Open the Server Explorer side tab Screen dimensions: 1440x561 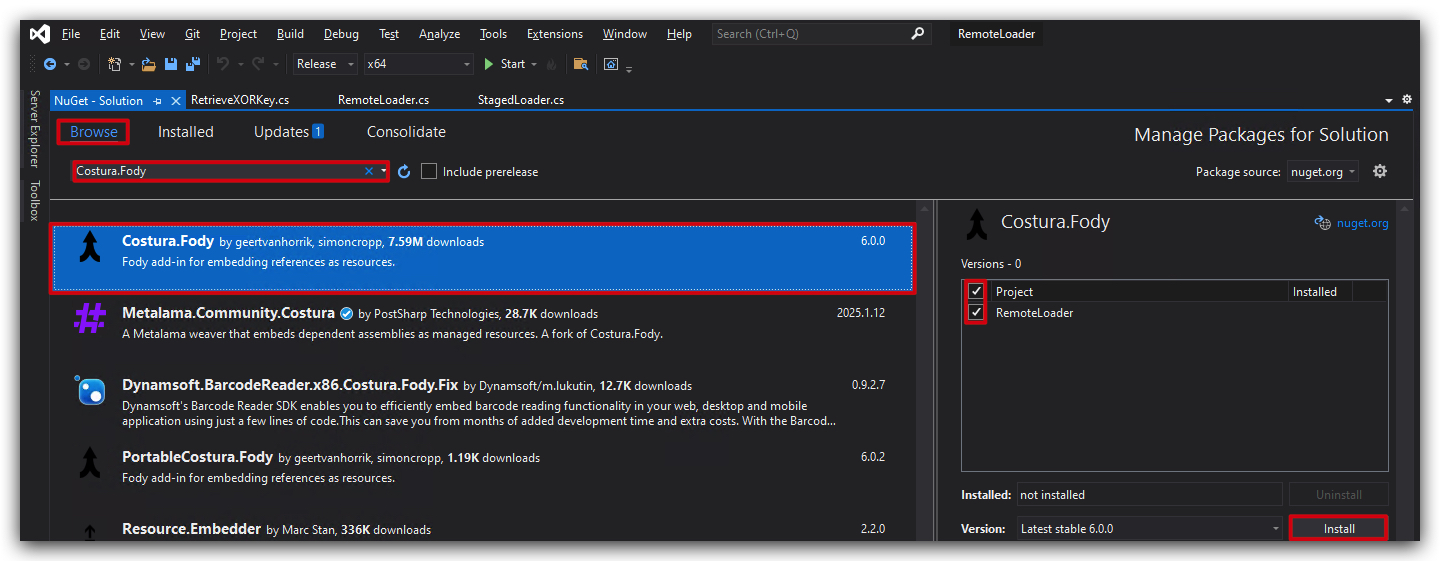pos(34,128)
